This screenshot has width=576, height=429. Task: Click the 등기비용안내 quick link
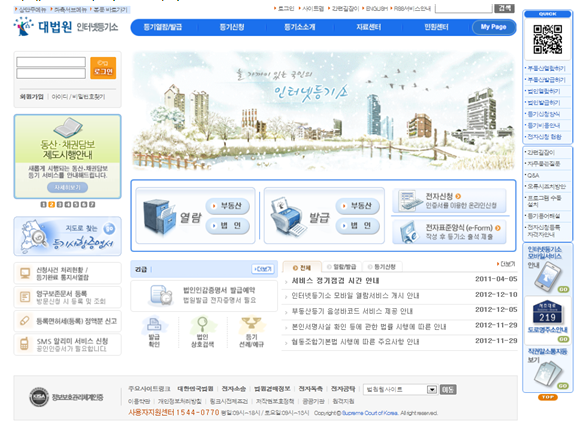coord(543,126)
